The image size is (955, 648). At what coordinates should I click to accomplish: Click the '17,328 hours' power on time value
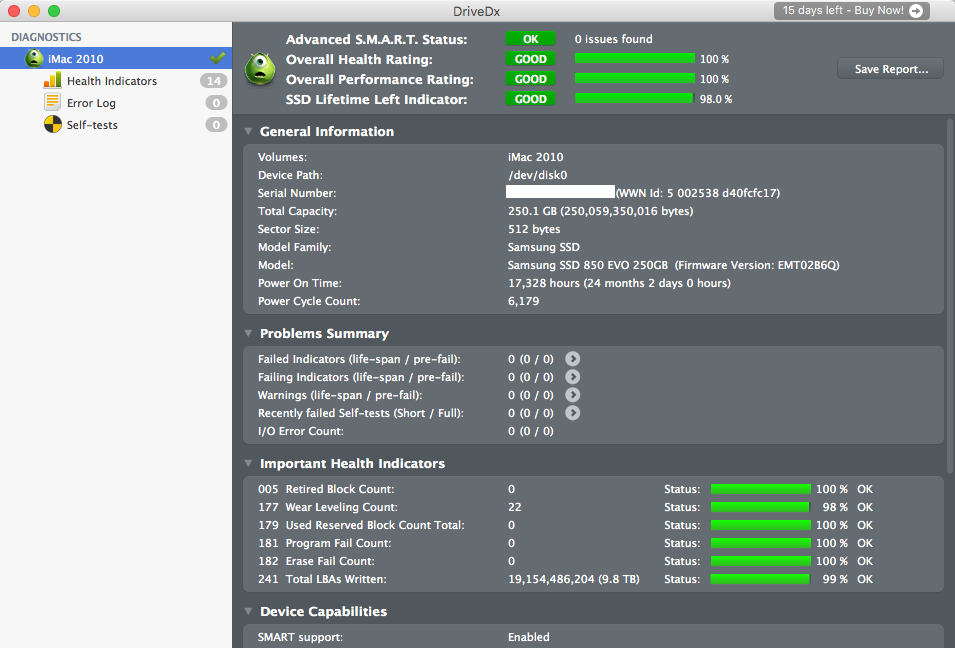click(x=544, y=283)
